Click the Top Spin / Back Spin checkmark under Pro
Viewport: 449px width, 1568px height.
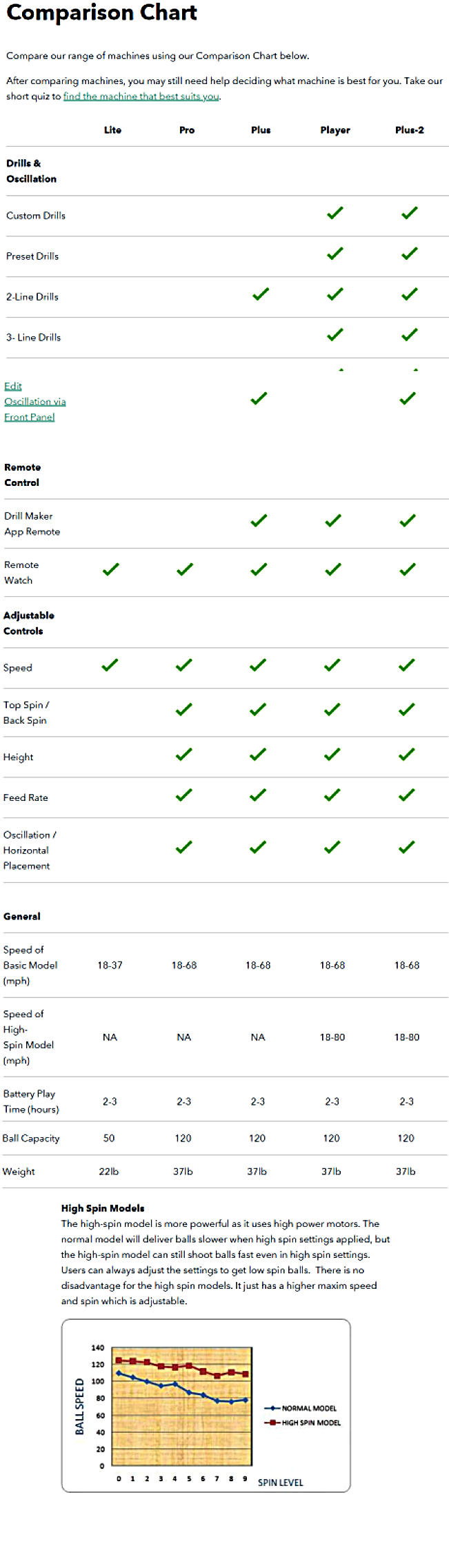[x=184, y=709]
